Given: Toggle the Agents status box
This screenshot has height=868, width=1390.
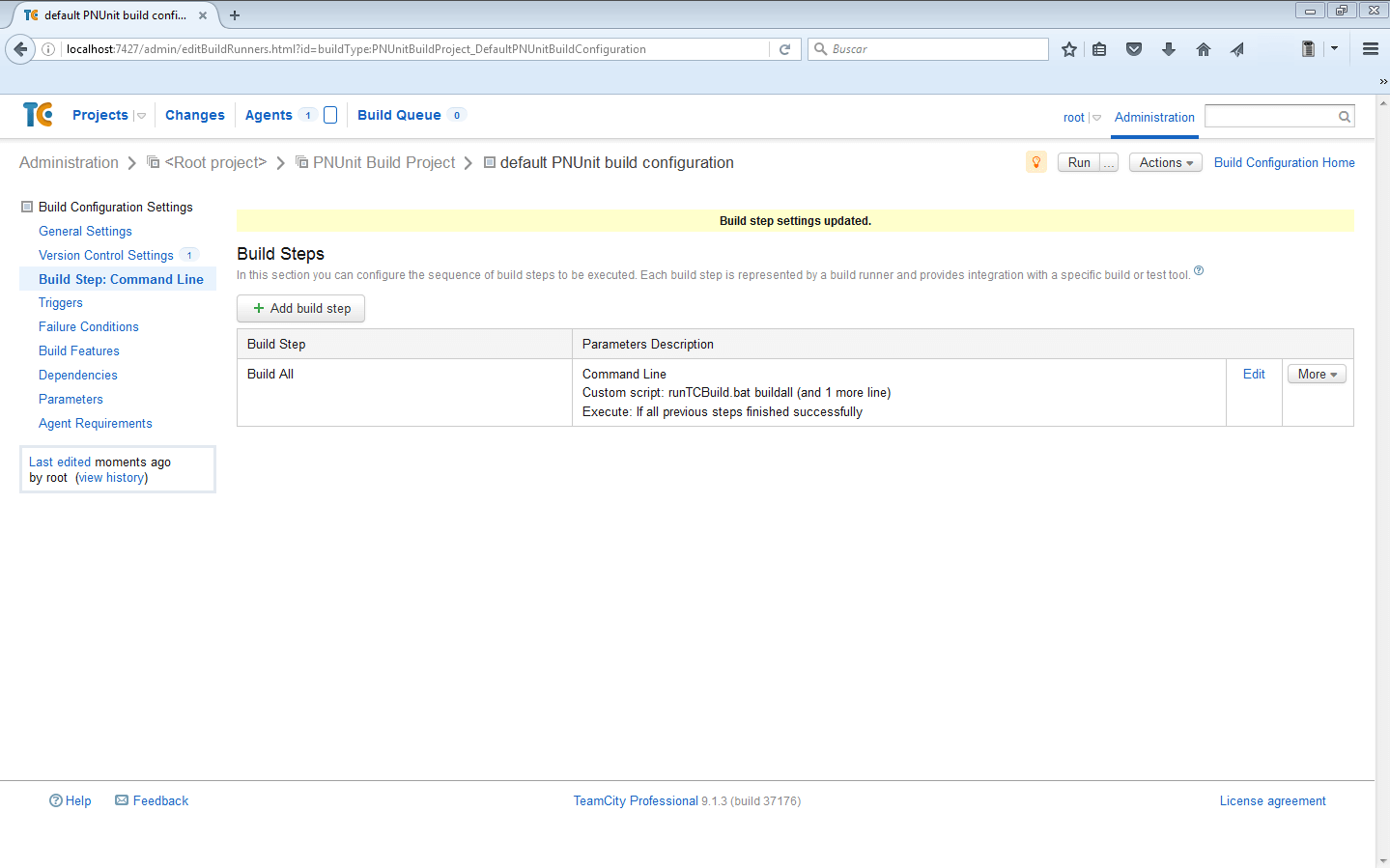Looking at the screenshot, I should [x=330, y=115].
